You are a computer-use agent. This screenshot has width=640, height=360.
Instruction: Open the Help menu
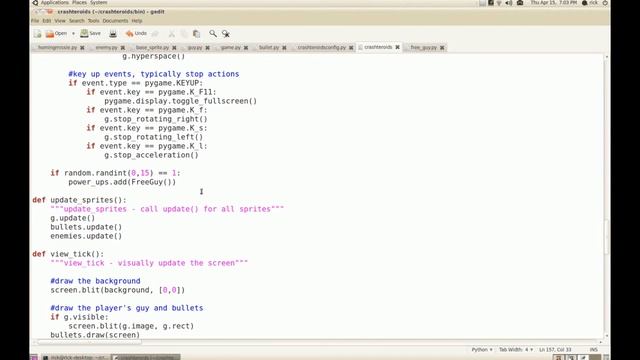pos(137,21)
